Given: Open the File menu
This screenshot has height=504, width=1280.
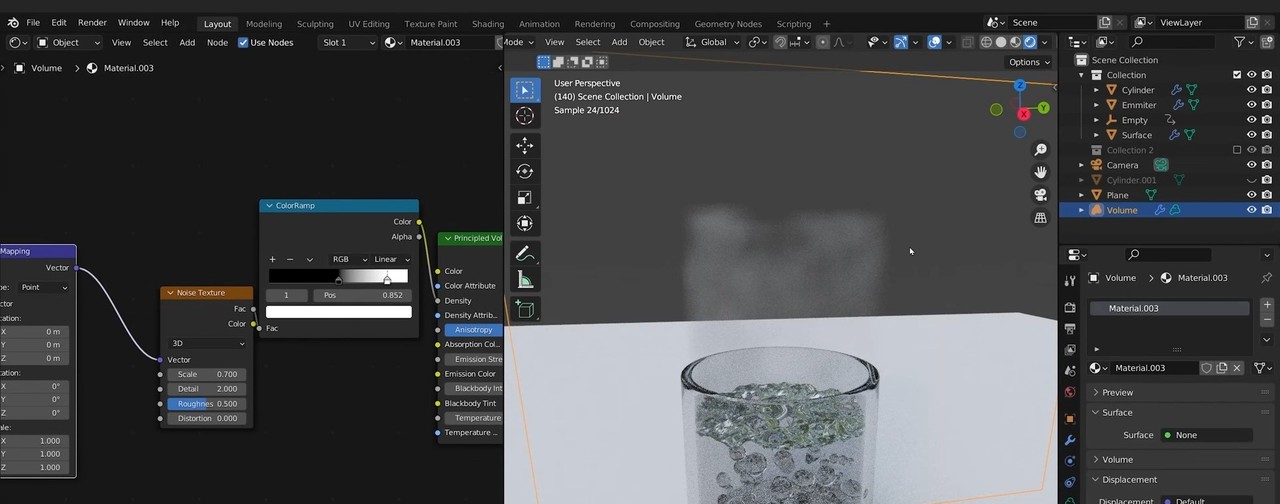Looking at the screenshot, I should [33, 22].
